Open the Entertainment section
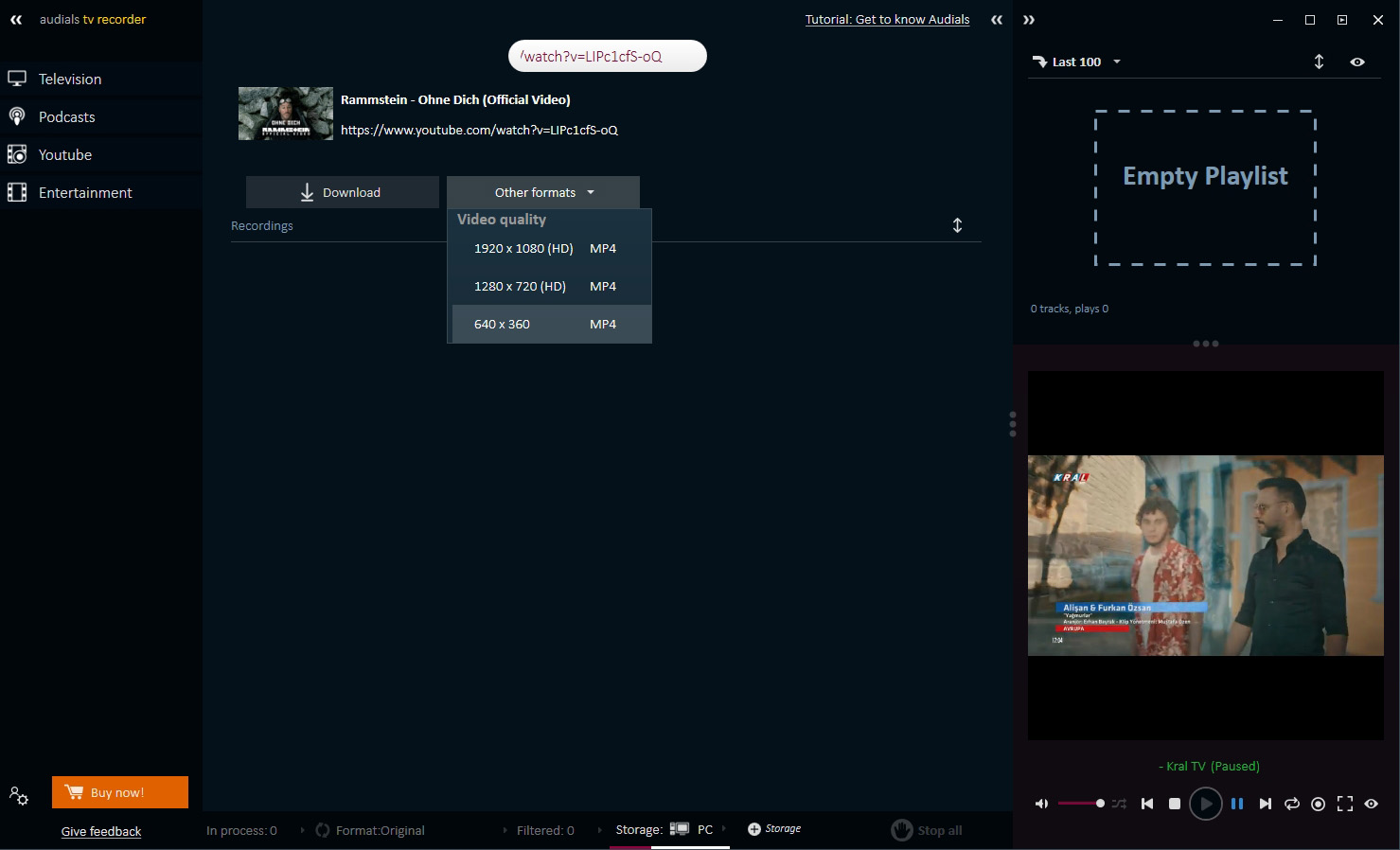Screen dimensions: 1400x850 (101, 192)
